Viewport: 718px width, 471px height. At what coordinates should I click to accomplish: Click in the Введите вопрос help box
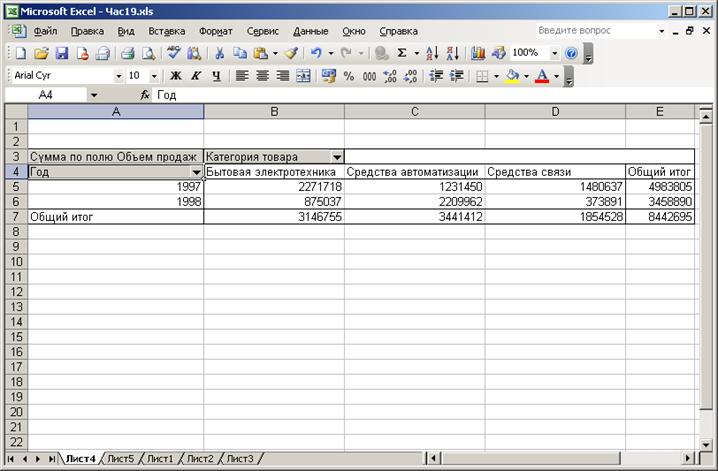595,31
